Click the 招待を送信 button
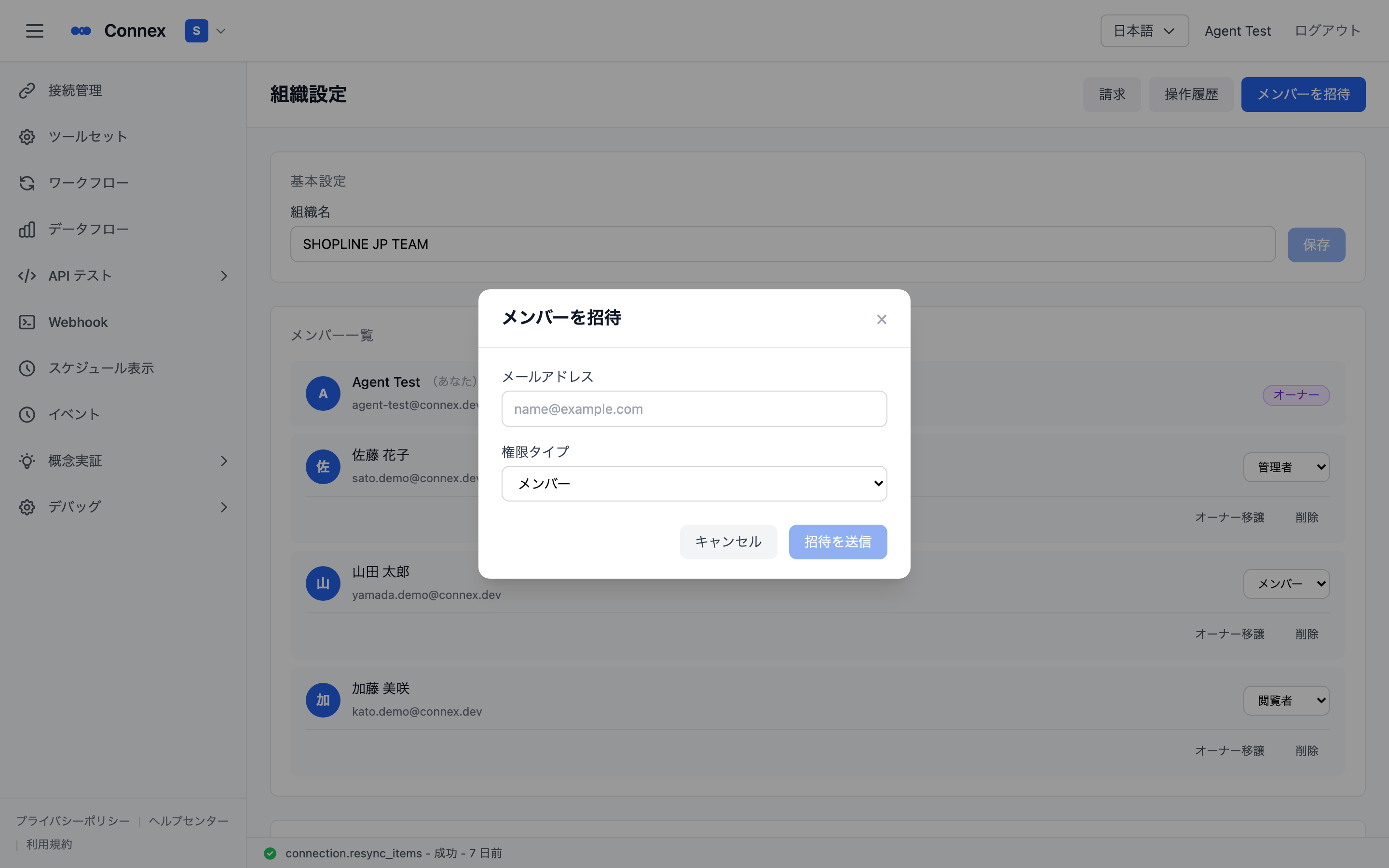The image size is (1389, 868). (837, 542)
